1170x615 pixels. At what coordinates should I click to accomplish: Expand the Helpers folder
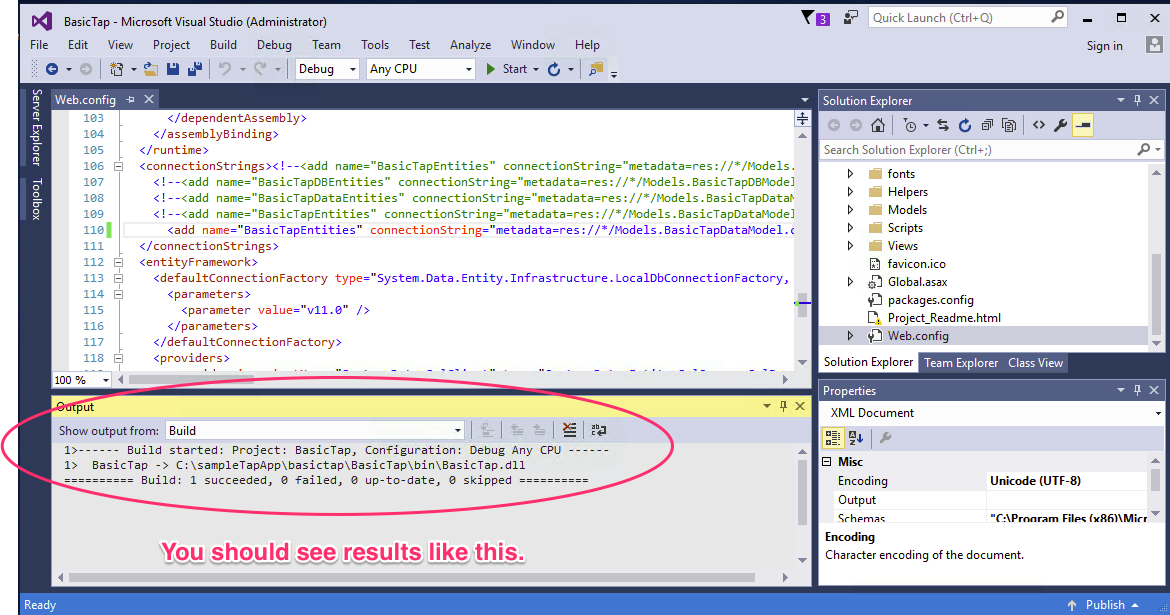click(850, 192)
